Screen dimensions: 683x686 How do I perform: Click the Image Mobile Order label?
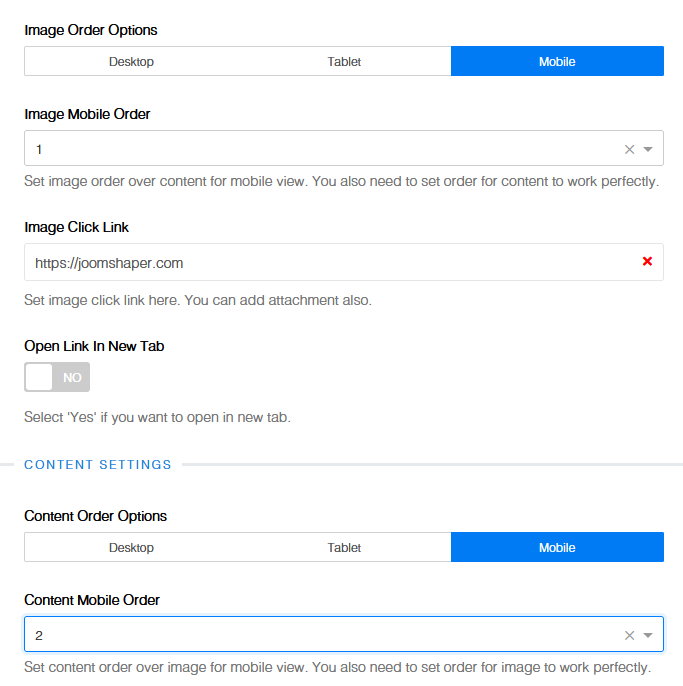pyautogui.click(x=87, y=114)
